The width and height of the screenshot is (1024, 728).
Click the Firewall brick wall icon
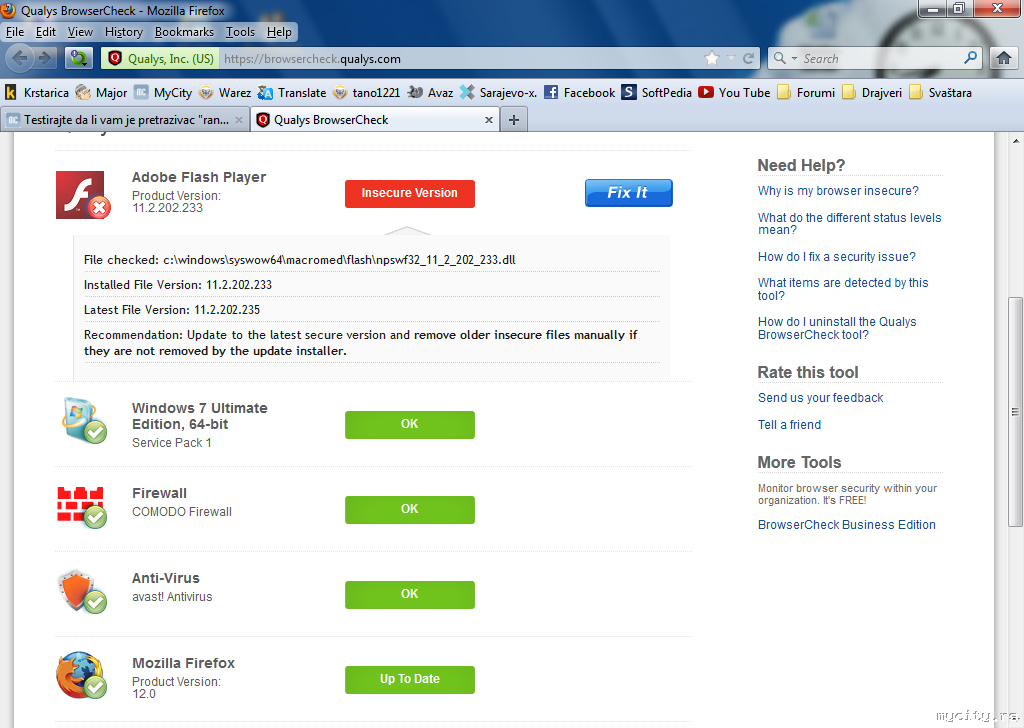coord(82,507)
